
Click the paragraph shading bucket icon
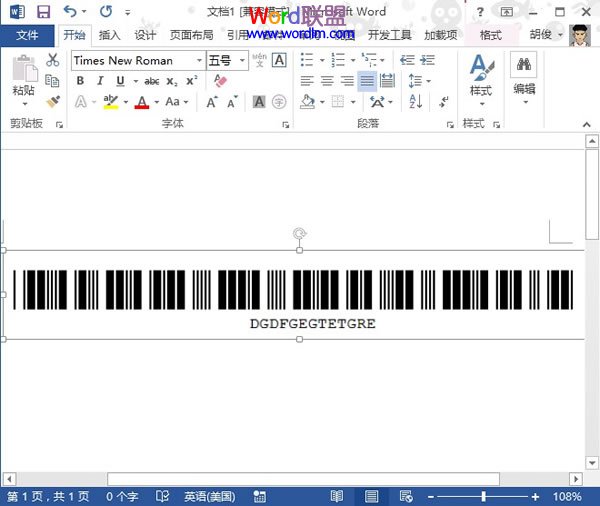point(306,102)
